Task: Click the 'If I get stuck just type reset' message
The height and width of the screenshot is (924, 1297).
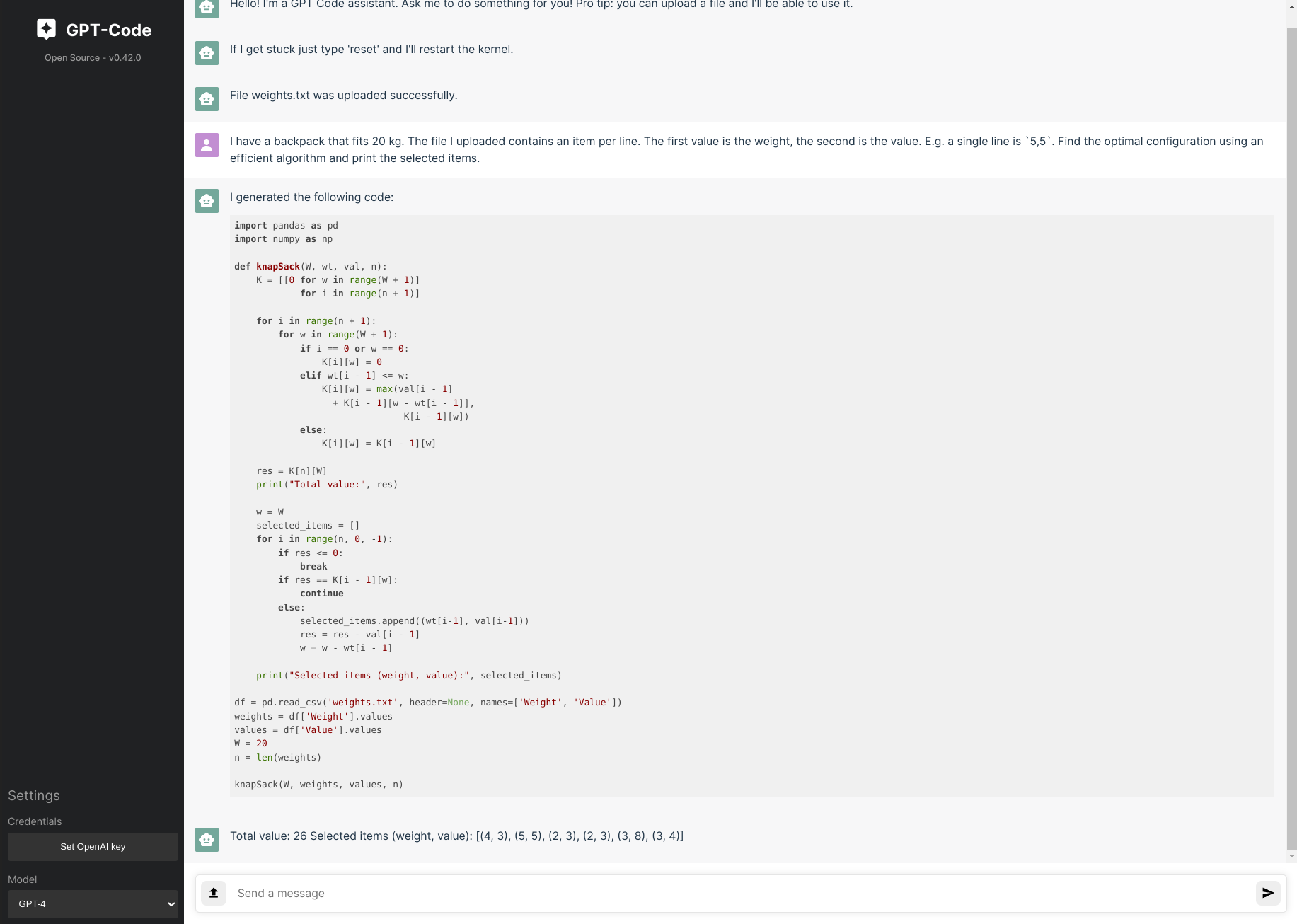Action: click(x=371, y=50)
